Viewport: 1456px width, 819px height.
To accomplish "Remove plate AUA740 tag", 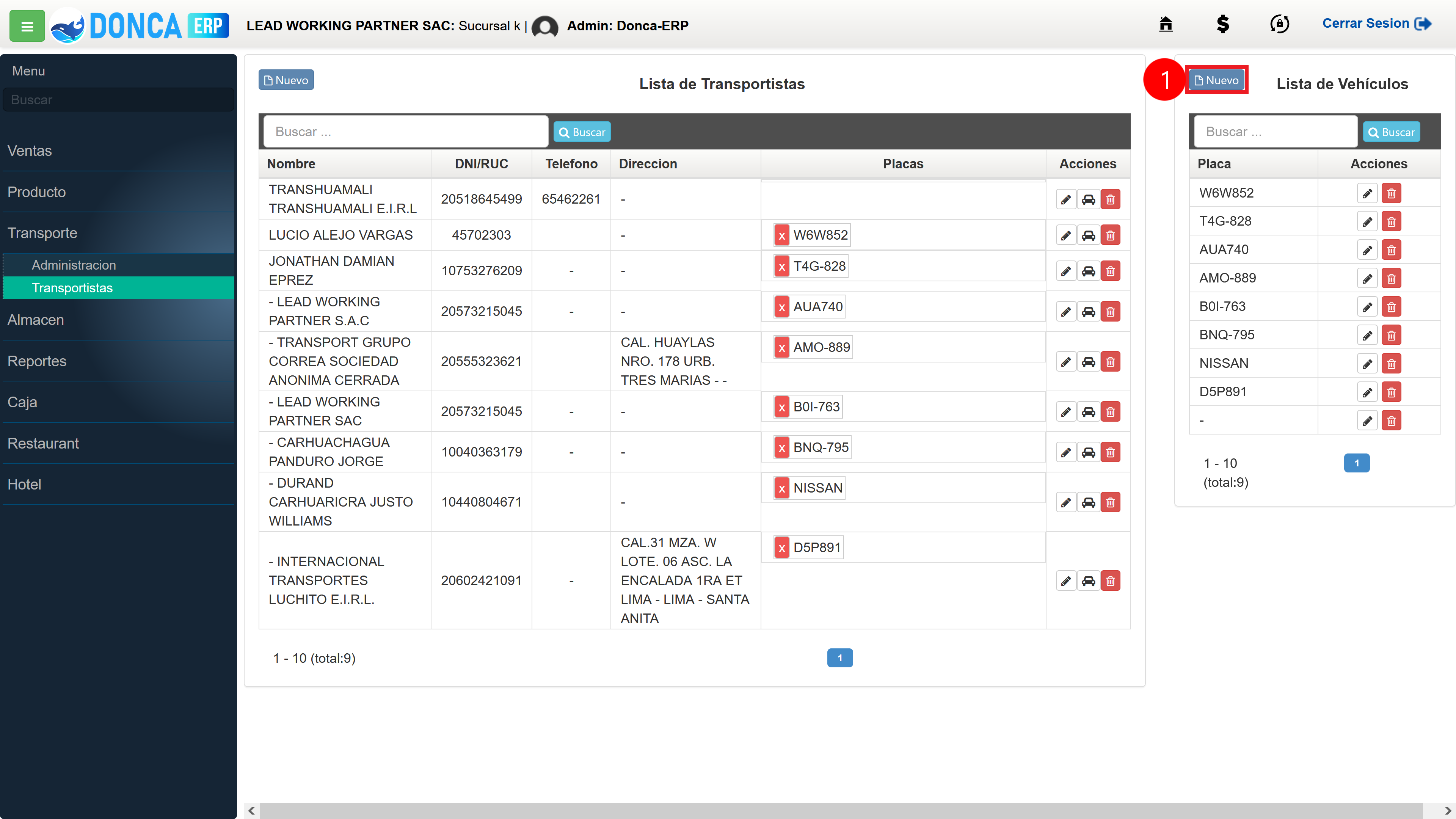I will [x=782, y=307].
